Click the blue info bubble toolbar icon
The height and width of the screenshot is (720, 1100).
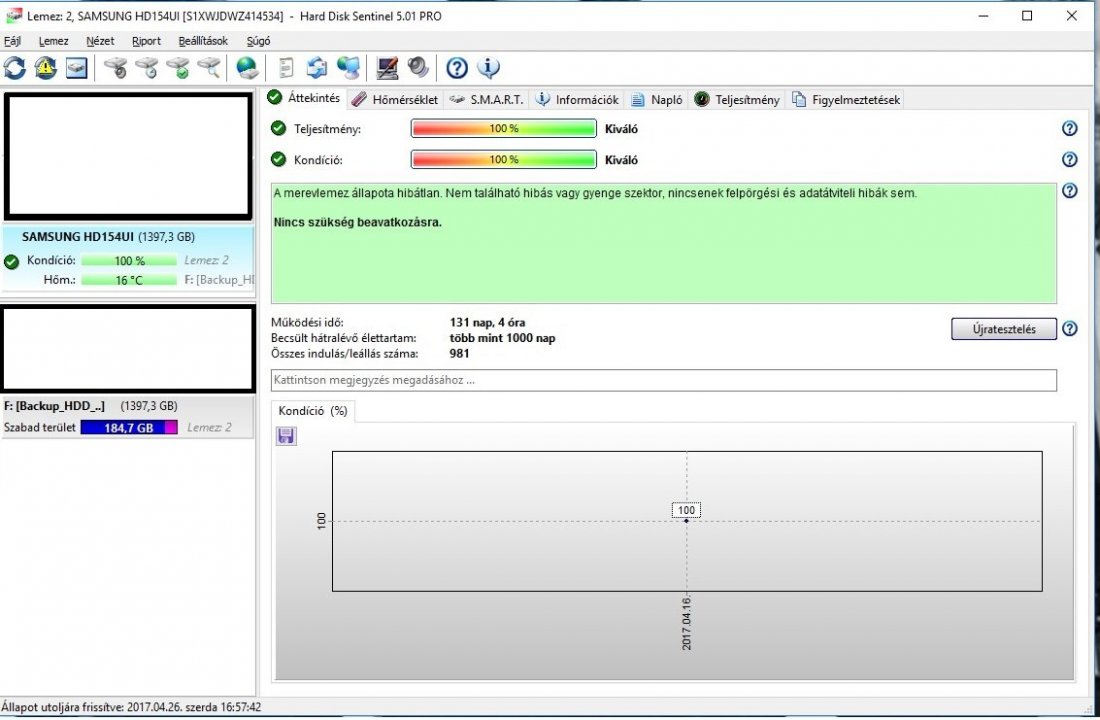pyautogui.click(x=488, y=68)
